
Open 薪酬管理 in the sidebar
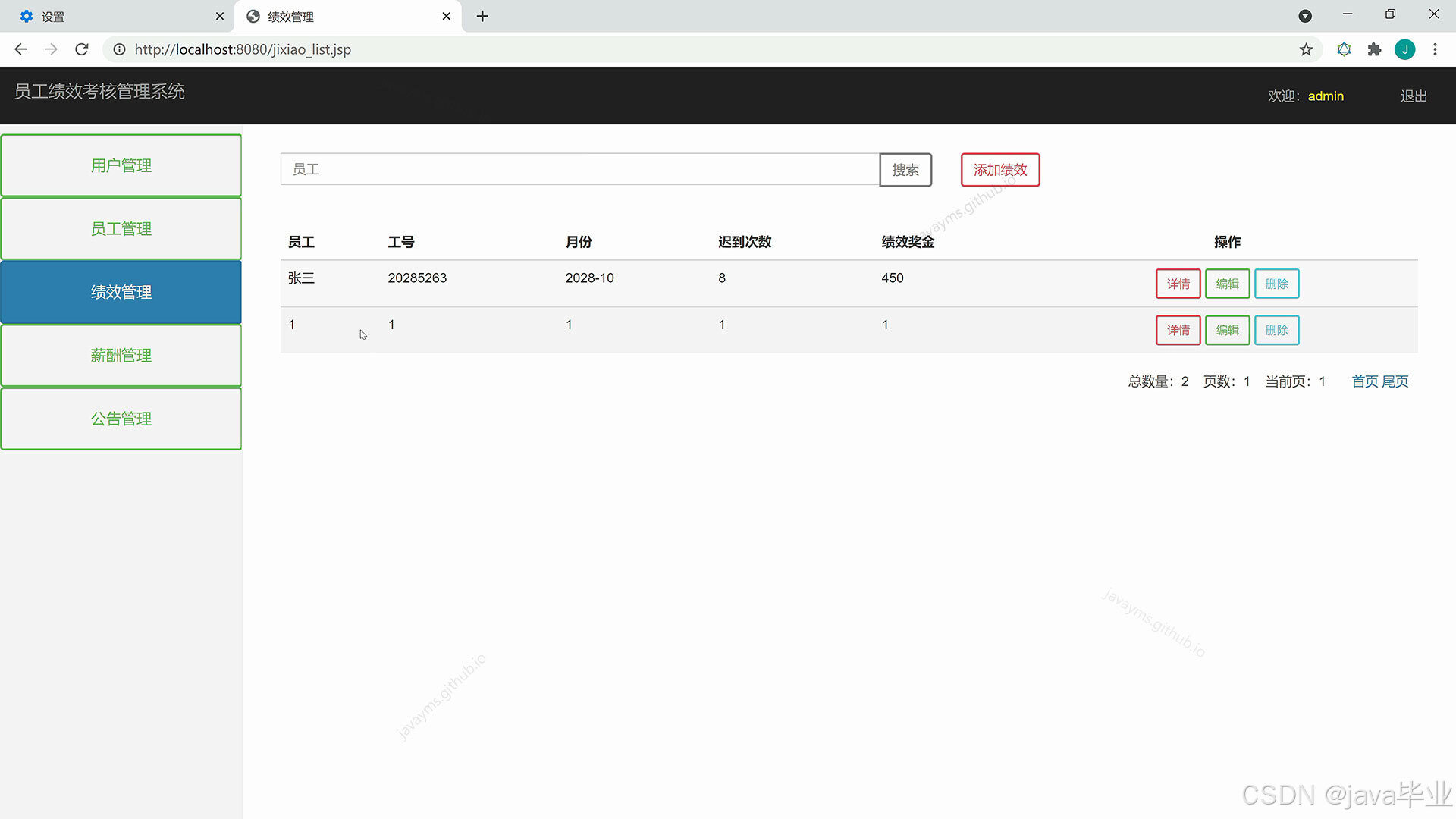121,356
